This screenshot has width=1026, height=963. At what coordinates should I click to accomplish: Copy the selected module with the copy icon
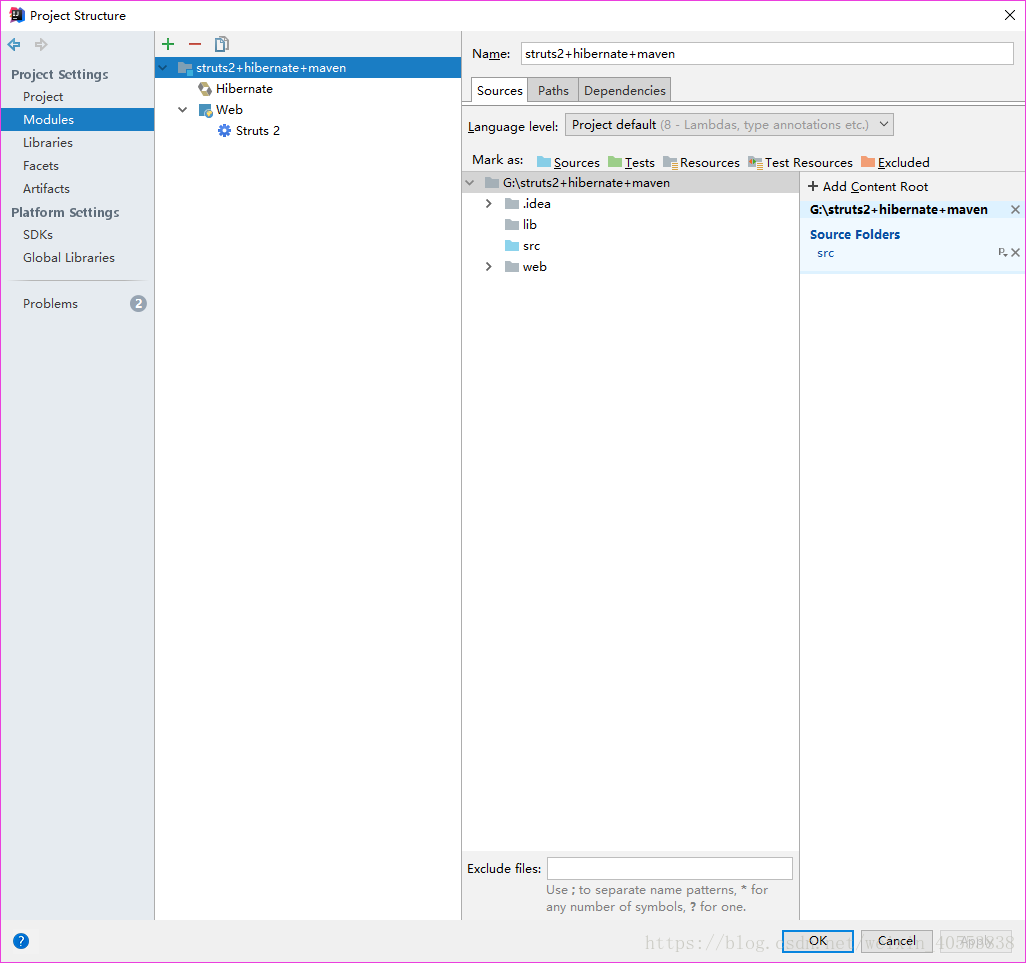tap(222, 44)
